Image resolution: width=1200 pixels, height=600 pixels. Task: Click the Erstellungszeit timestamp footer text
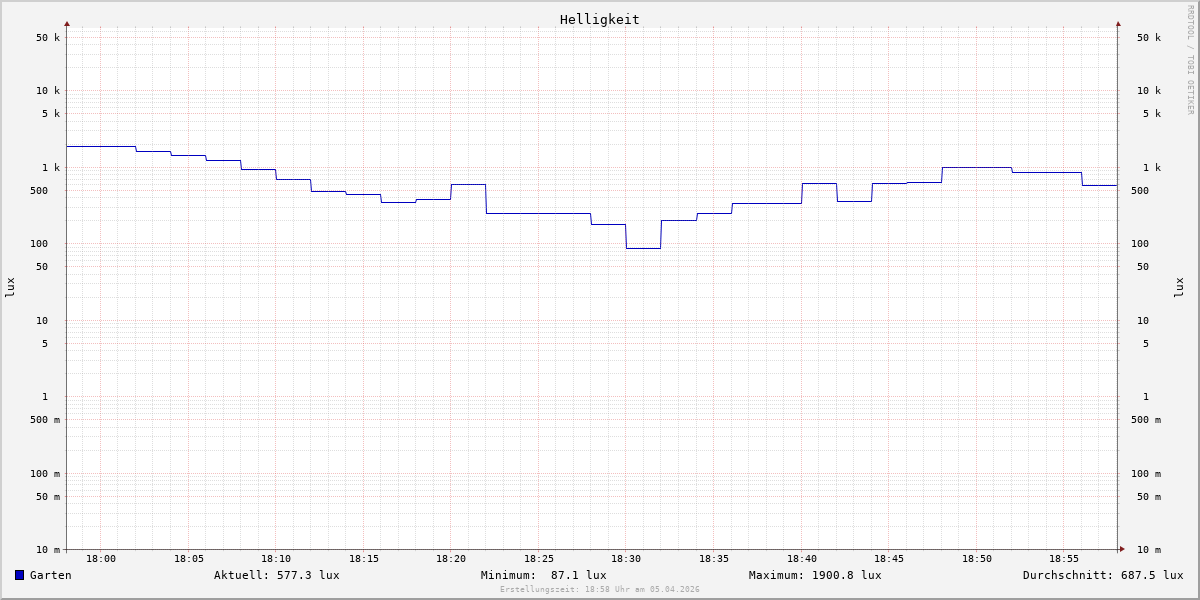tap(600, 590)
